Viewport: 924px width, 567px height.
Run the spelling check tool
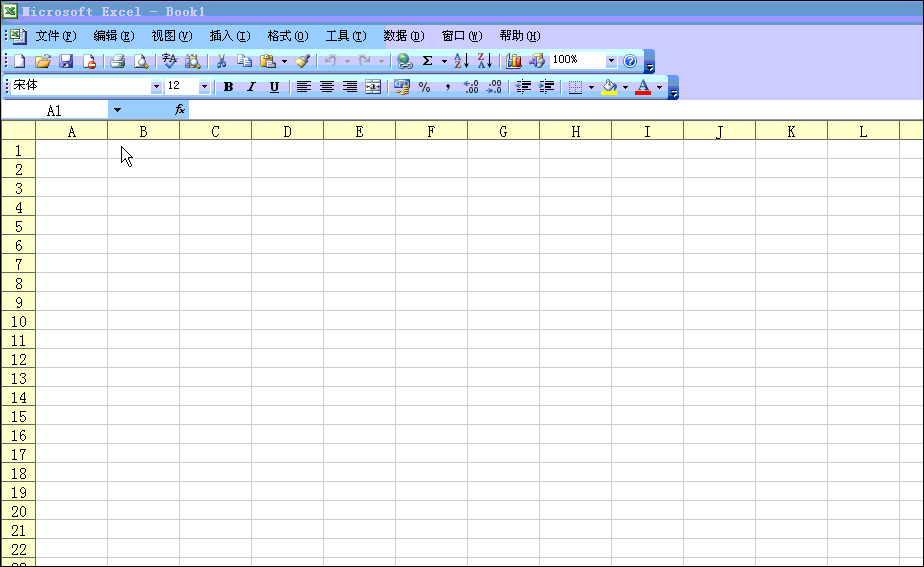pos(169,61)
